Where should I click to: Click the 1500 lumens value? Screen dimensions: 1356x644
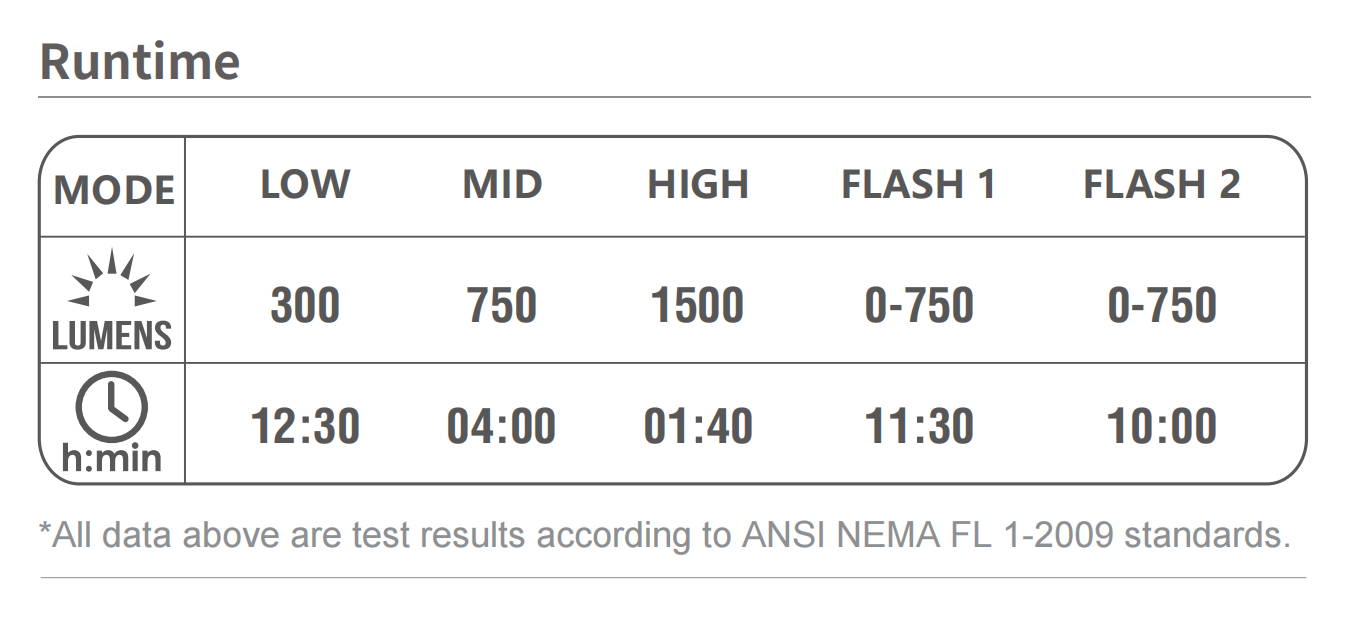pyautogui.click(x=697, y=305)
